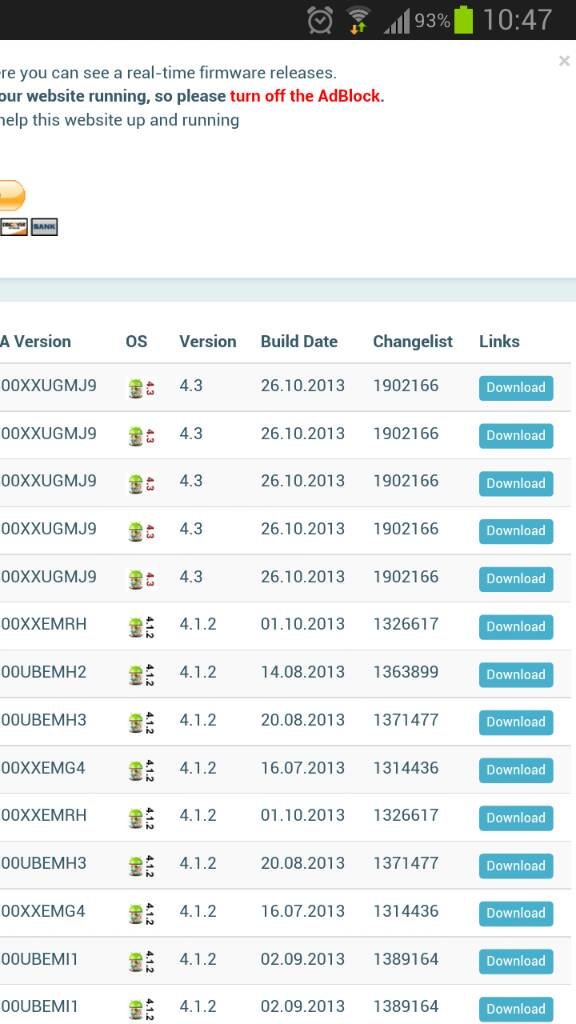Select changelist number 1363899

point(406,672)
